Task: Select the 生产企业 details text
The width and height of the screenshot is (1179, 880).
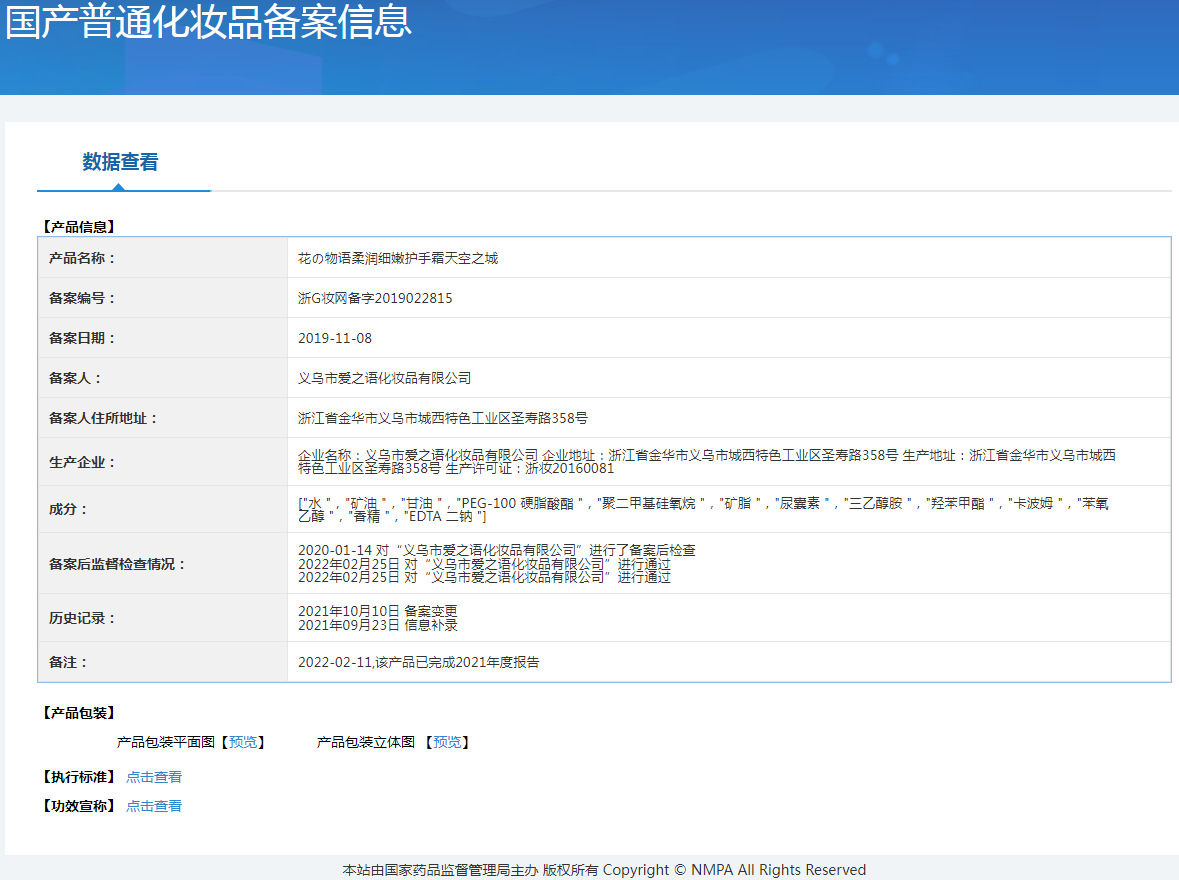Action: point(707,462)
